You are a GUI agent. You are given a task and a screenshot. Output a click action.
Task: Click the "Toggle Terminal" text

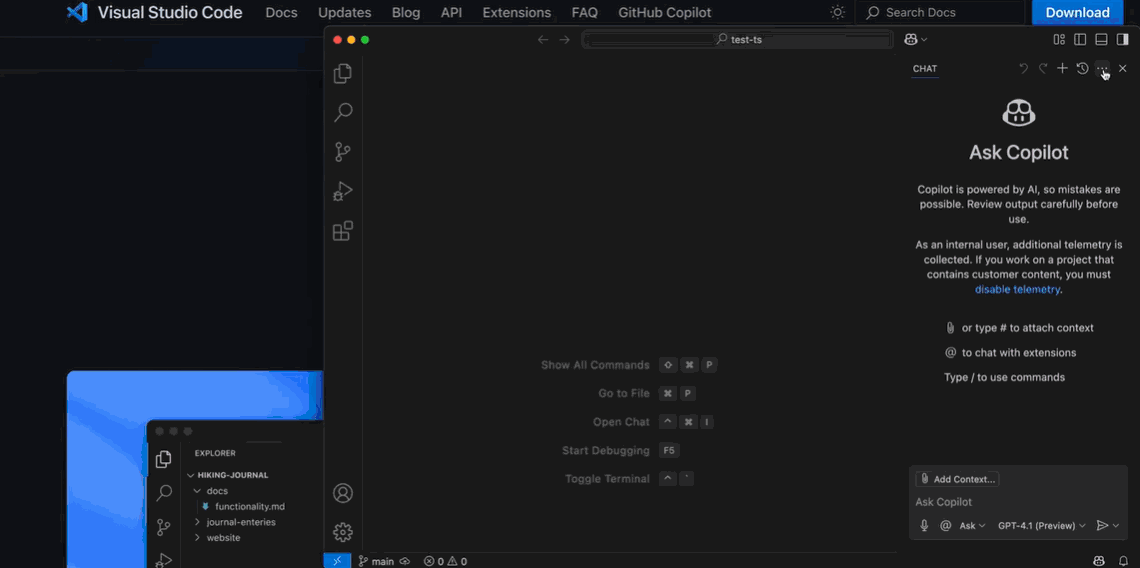pyautogui.click(x=607, y=479)
